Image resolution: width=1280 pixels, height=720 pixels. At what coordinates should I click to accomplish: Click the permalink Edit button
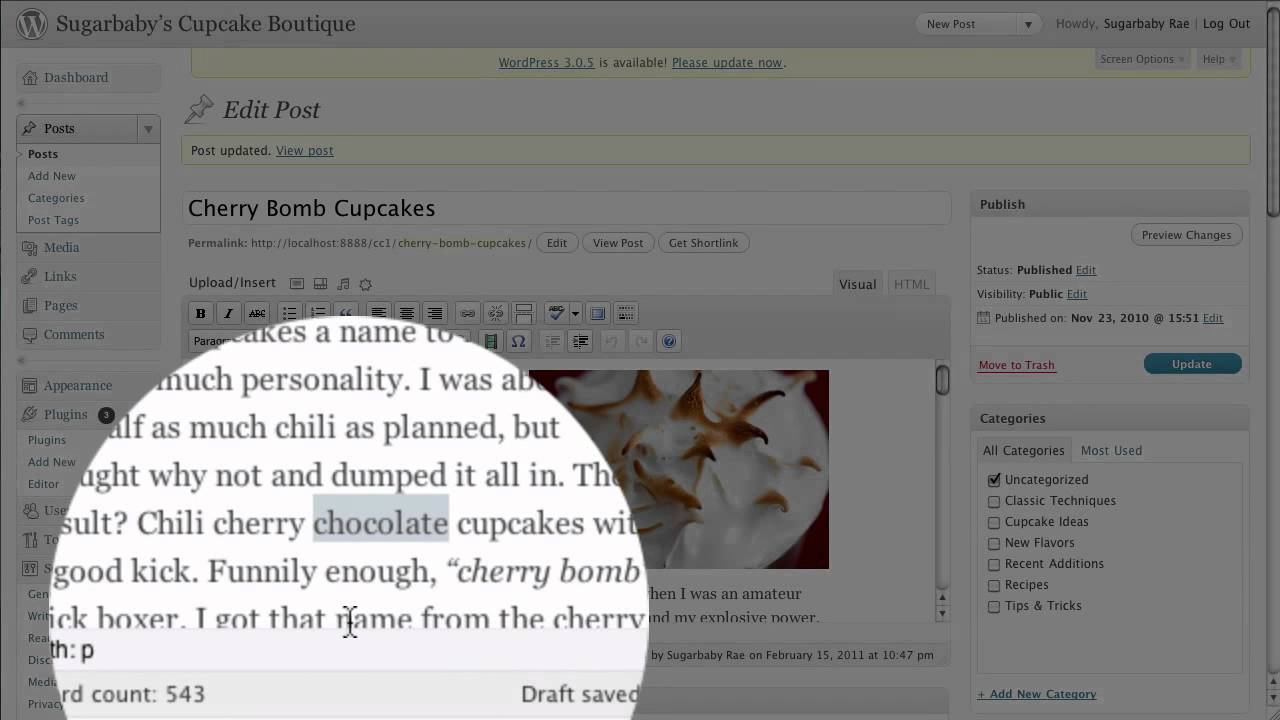[557, 243]
